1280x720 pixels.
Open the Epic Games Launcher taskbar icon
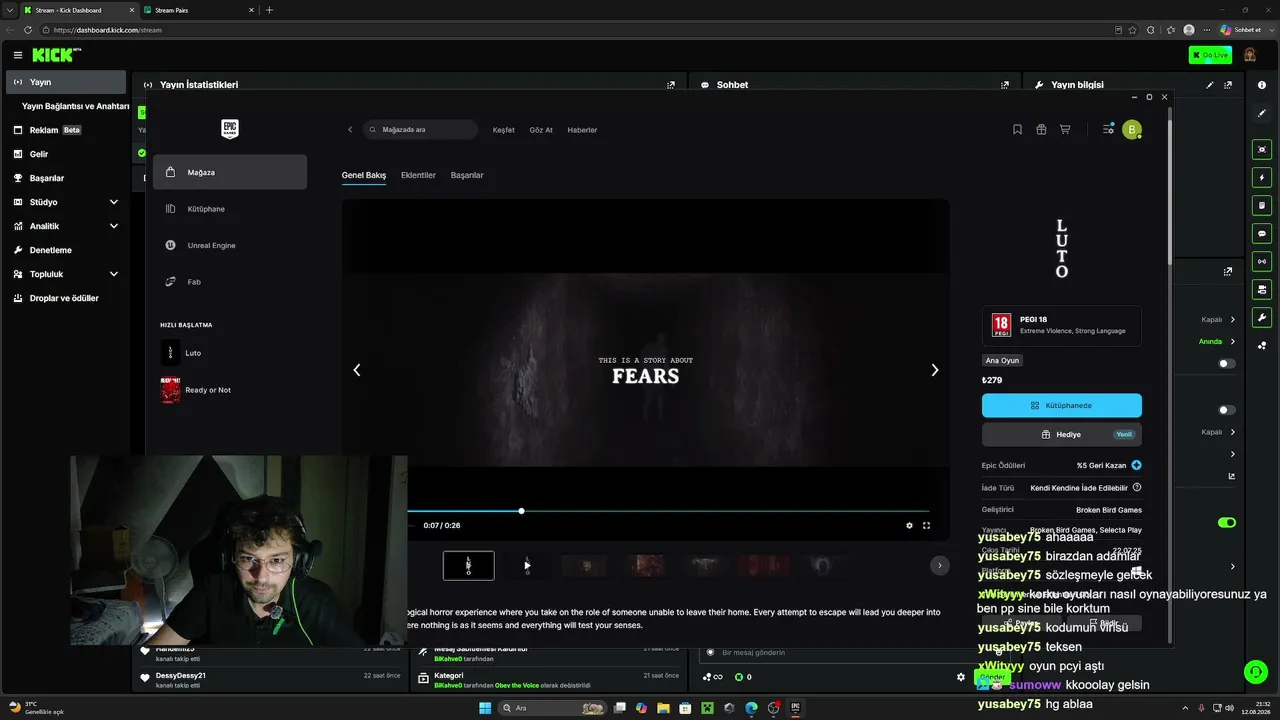[796, 708]
